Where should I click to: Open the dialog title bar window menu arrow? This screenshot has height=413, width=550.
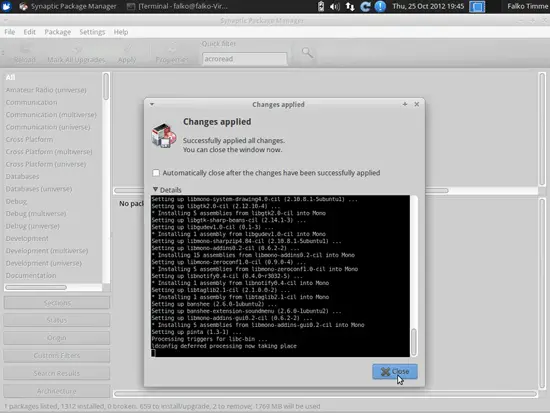[152, 104]
